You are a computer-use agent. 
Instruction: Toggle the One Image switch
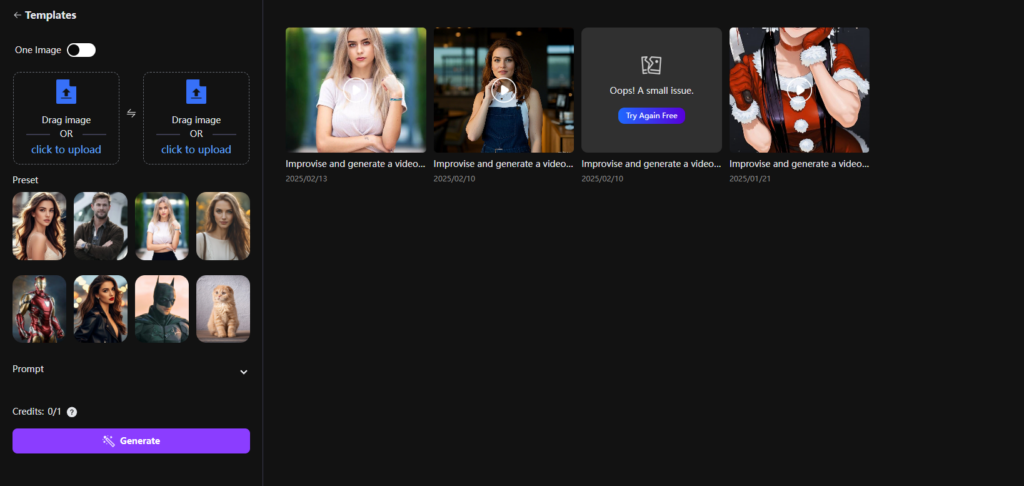click(81, 50)
